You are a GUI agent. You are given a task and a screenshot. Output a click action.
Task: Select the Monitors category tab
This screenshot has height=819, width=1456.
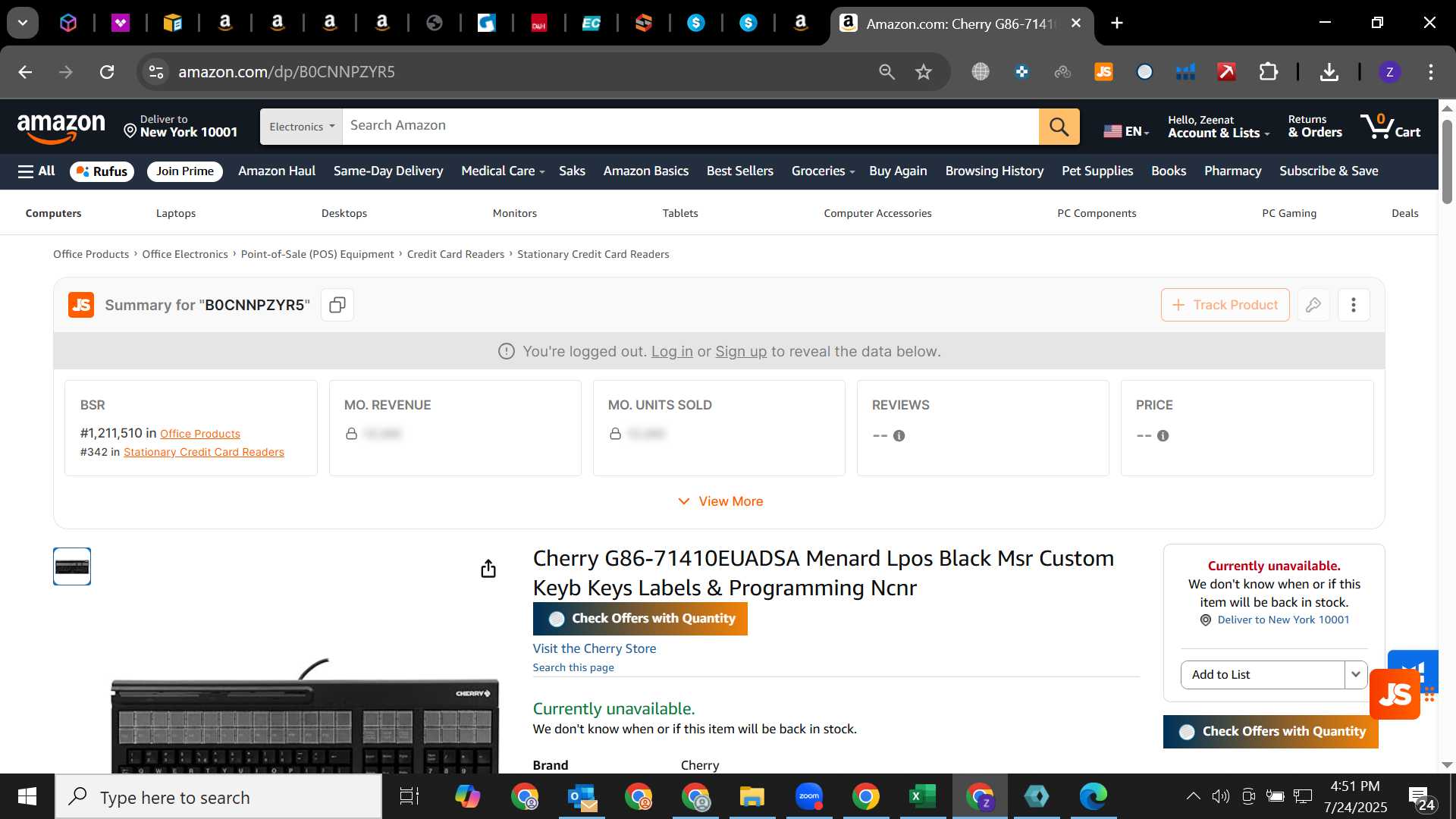click(x=515, y=213)
